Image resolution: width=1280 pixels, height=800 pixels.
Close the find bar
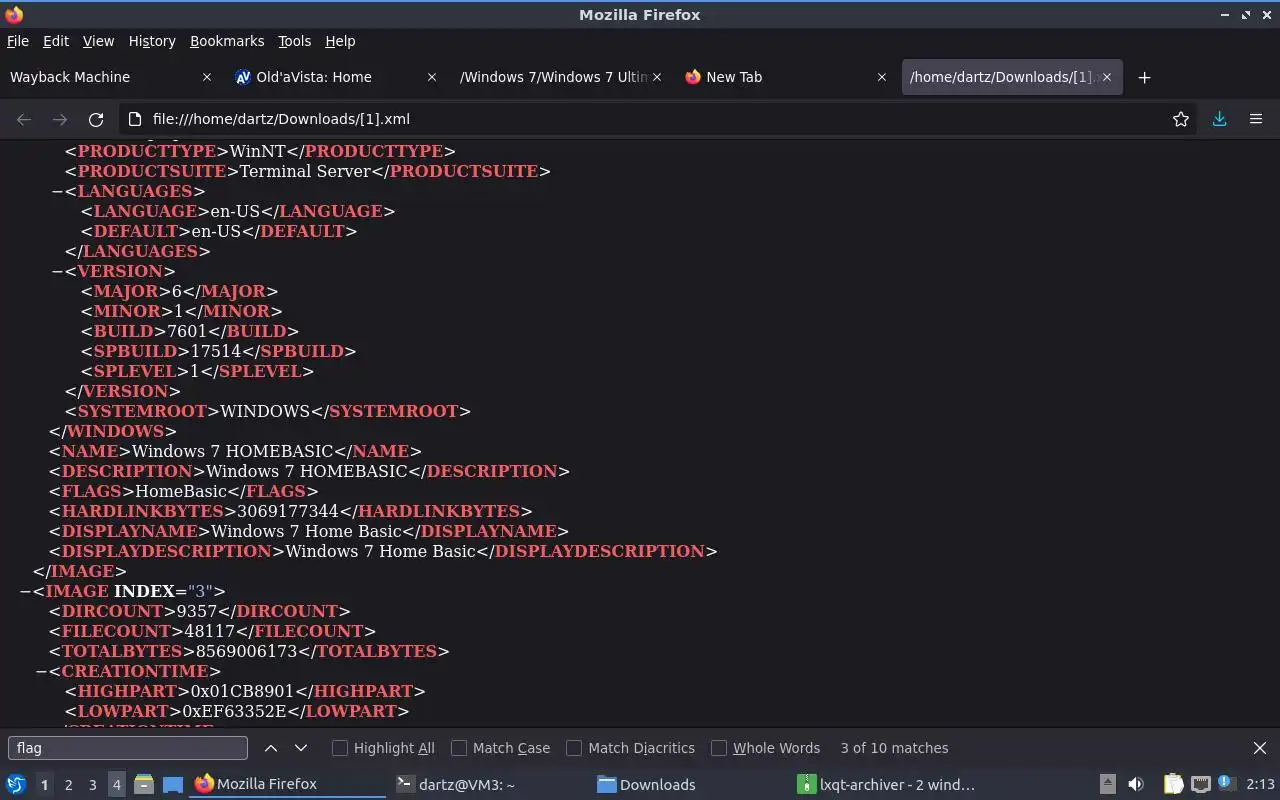pyautogui.click(x=1260, y=748)
